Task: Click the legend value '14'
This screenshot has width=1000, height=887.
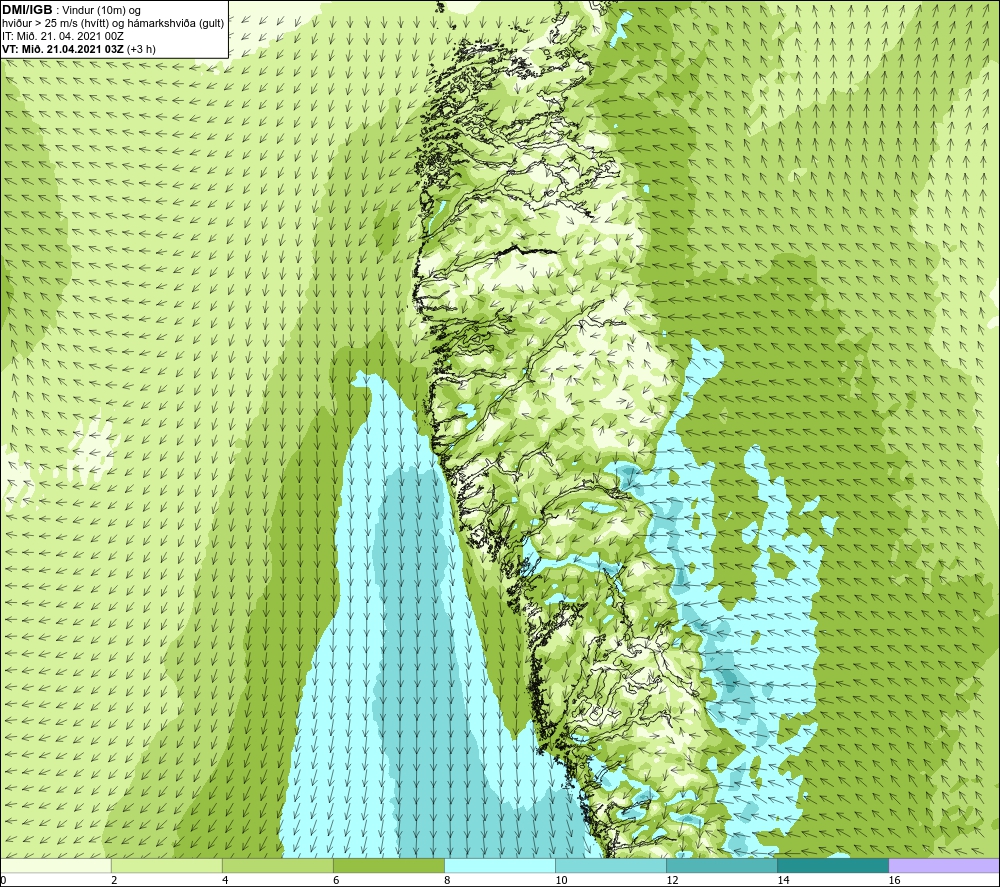Action: coord(783,881)
